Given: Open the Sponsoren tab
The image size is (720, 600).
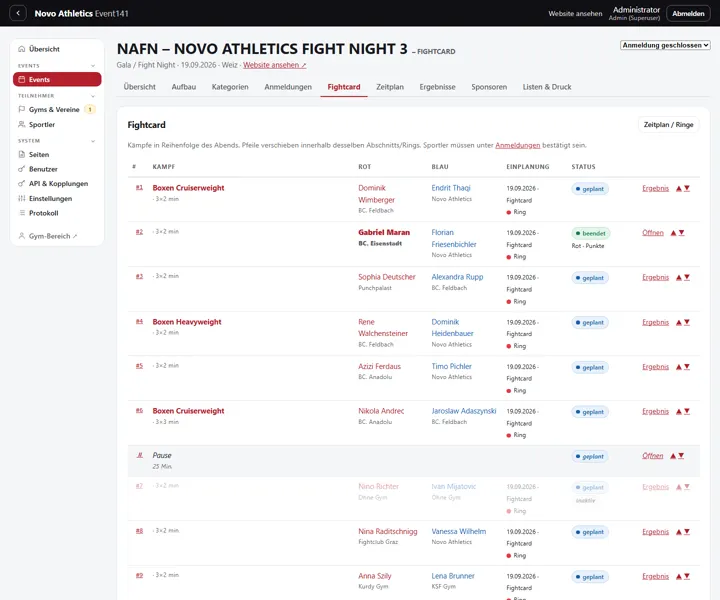Looking at the screenshot, I should (x=489, y=87).
